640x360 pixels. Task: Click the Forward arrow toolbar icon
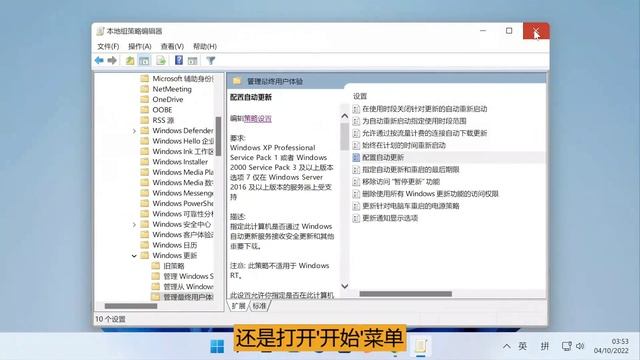112,61
